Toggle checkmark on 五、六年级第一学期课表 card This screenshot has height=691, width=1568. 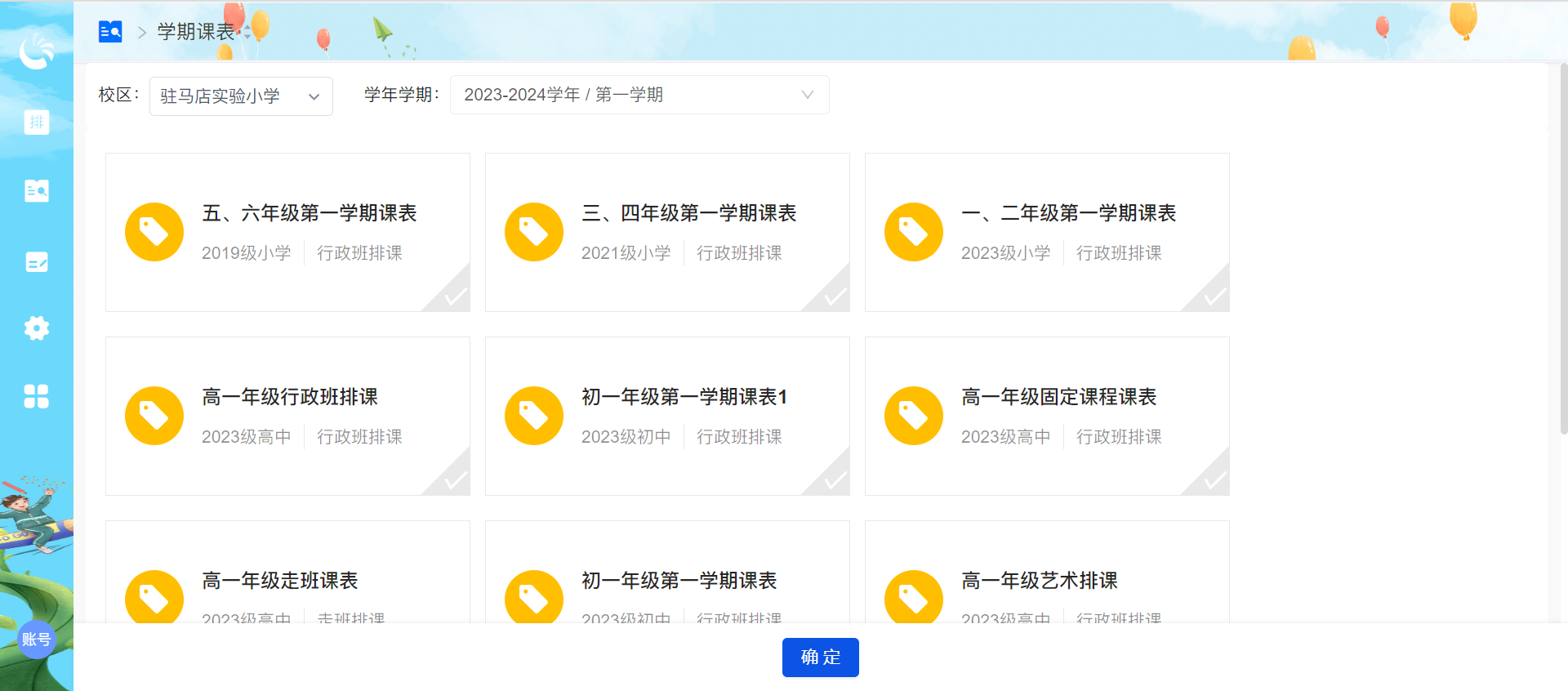(455, 296)
